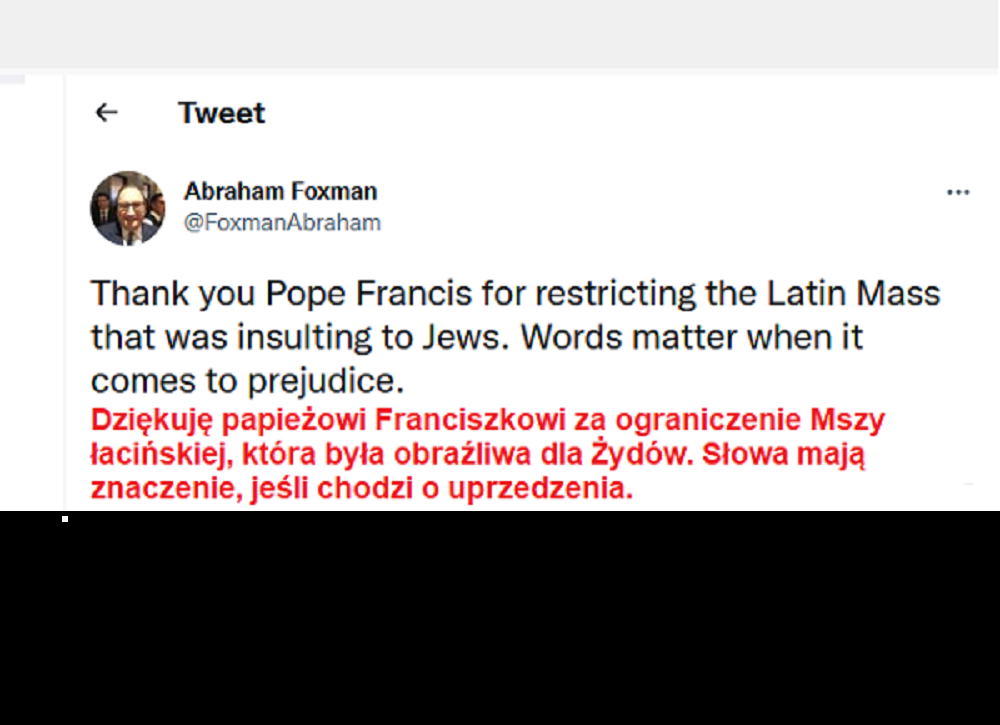Click the phrase "Words matter when it"
The height and width of the screenshot is (725, 1000).
click(692, 337)
